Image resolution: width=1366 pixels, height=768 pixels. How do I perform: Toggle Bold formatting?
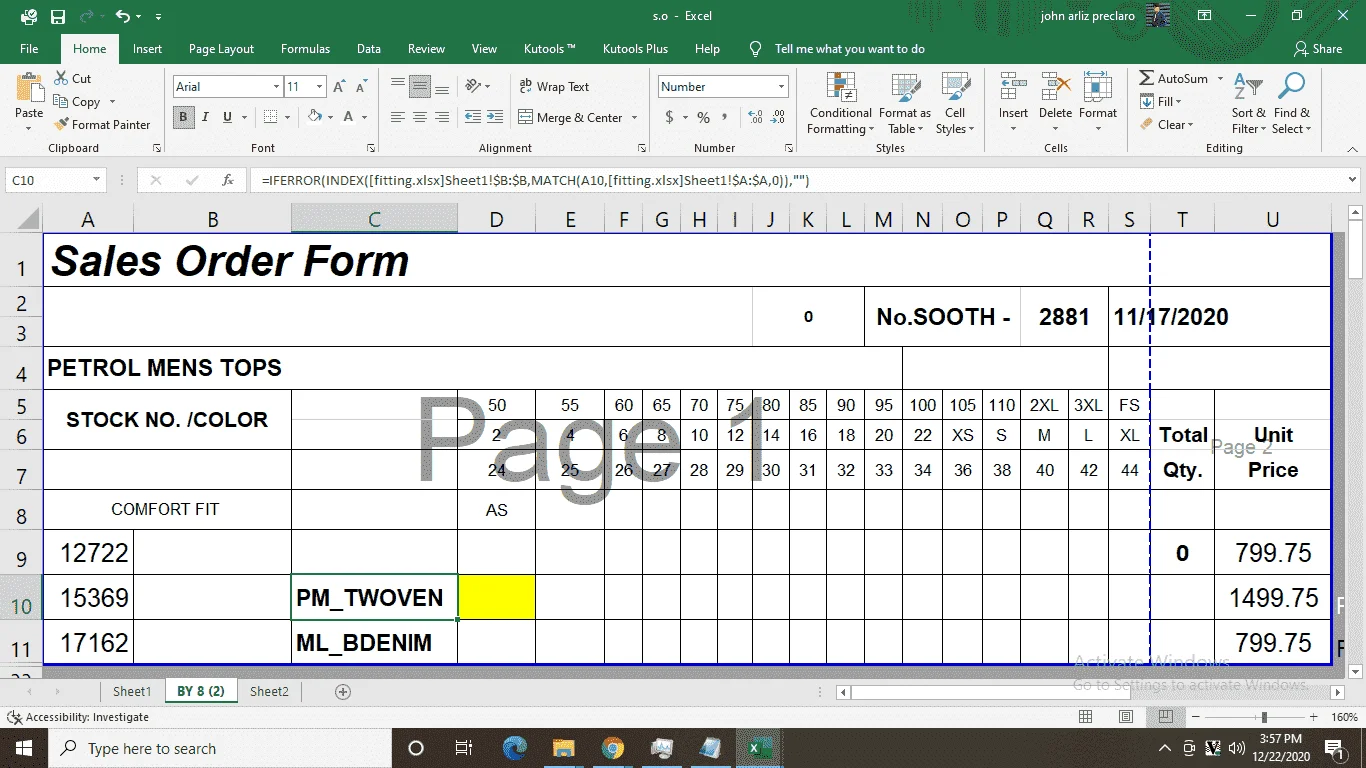(x=183, y=117)
